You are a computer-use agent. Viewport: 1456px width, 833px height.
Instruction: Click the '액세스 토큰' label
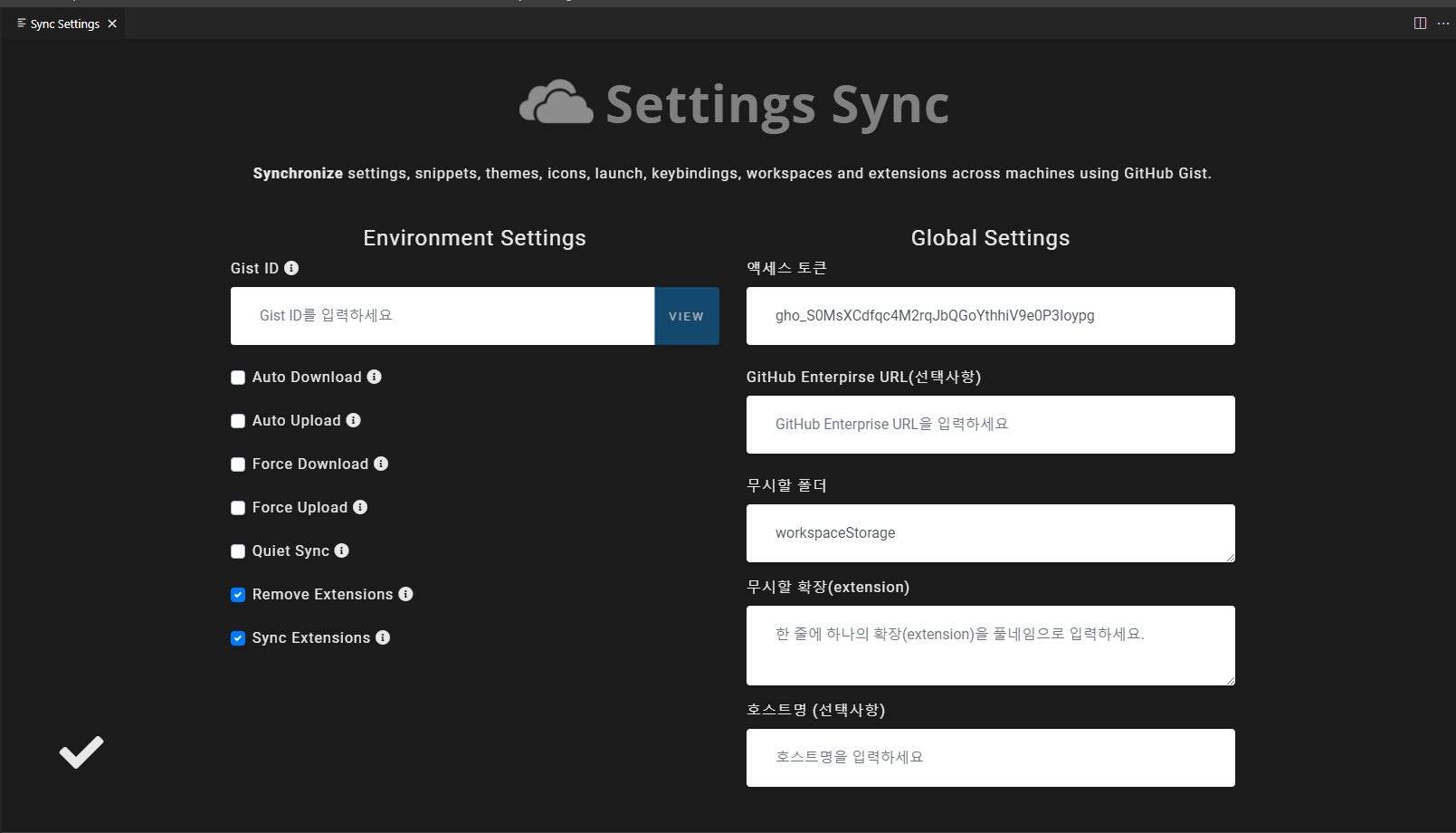(786, 268)
